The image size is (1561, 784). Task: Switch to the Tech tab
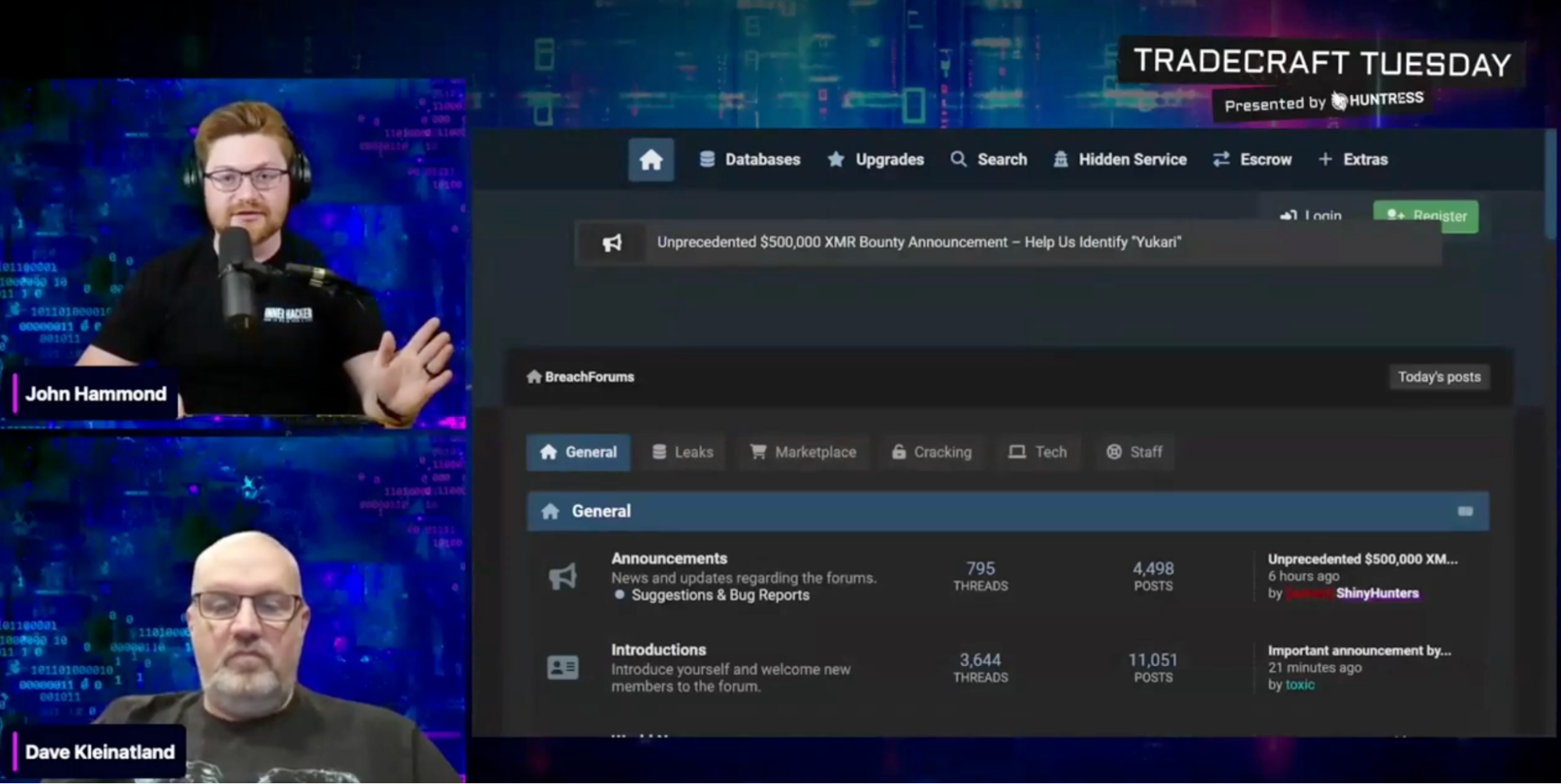(x=1038, y=453)
